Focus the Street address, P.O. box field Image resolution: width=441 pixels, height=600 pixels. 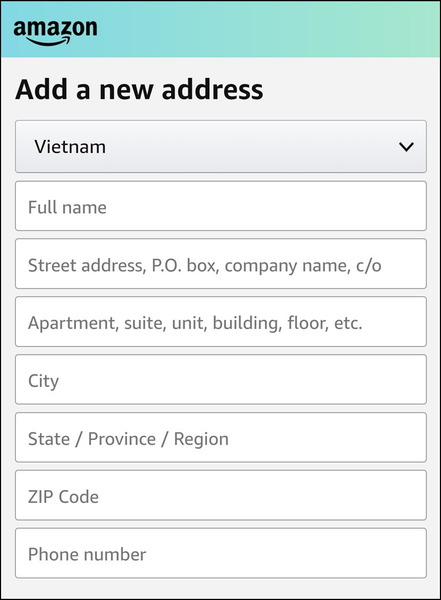coord(221,264)
